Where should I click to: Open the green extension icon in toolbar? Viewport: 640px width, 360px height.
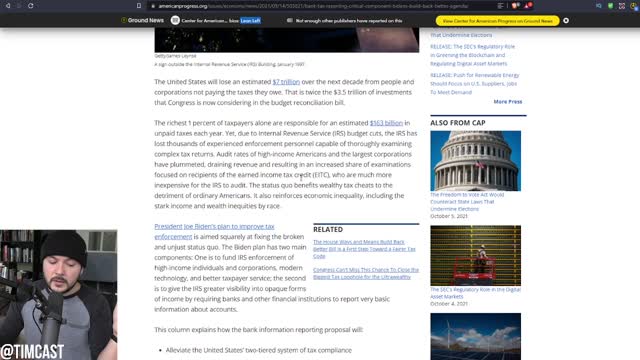click(610, 6)
